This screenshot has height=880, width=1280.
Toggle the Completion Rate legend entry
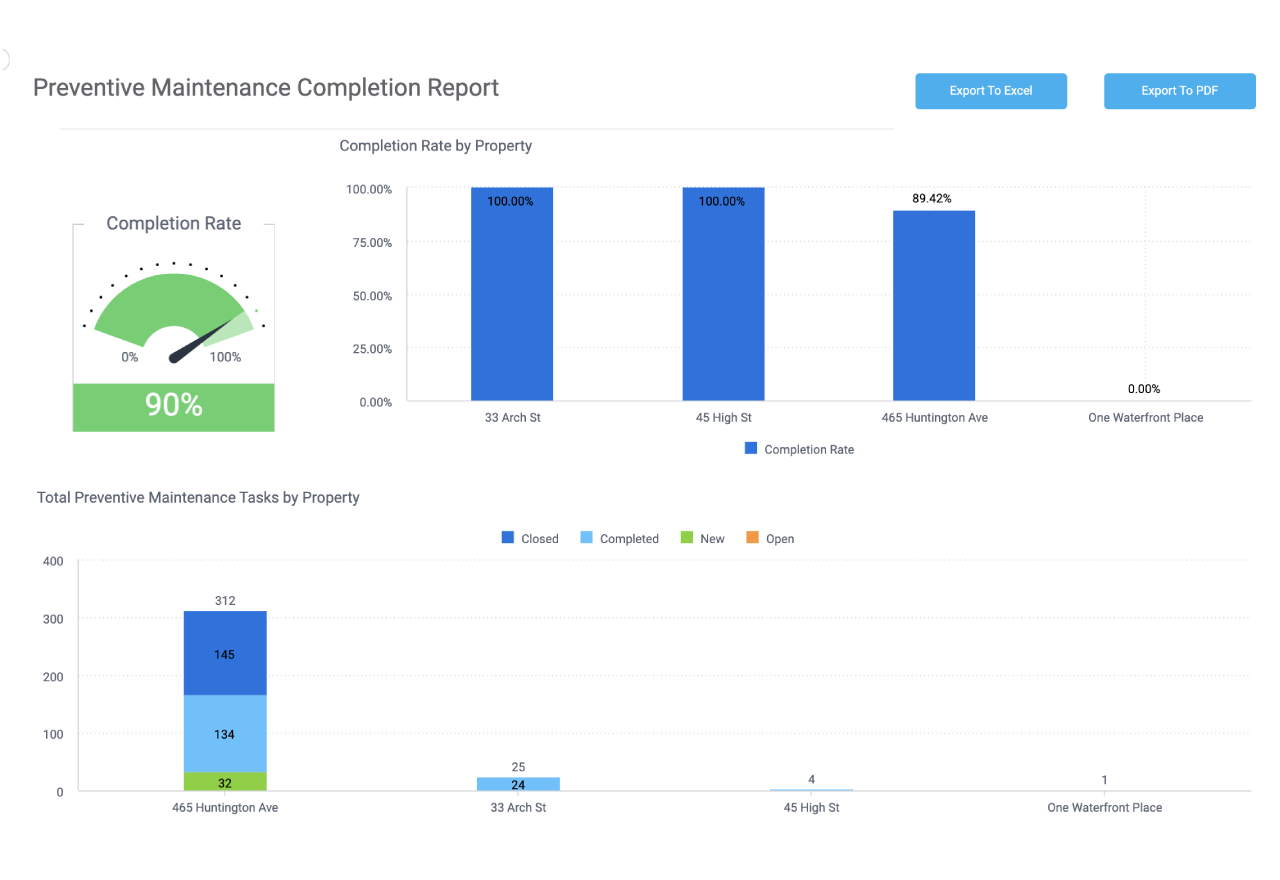pyautogui.click(x=798, y=449)
